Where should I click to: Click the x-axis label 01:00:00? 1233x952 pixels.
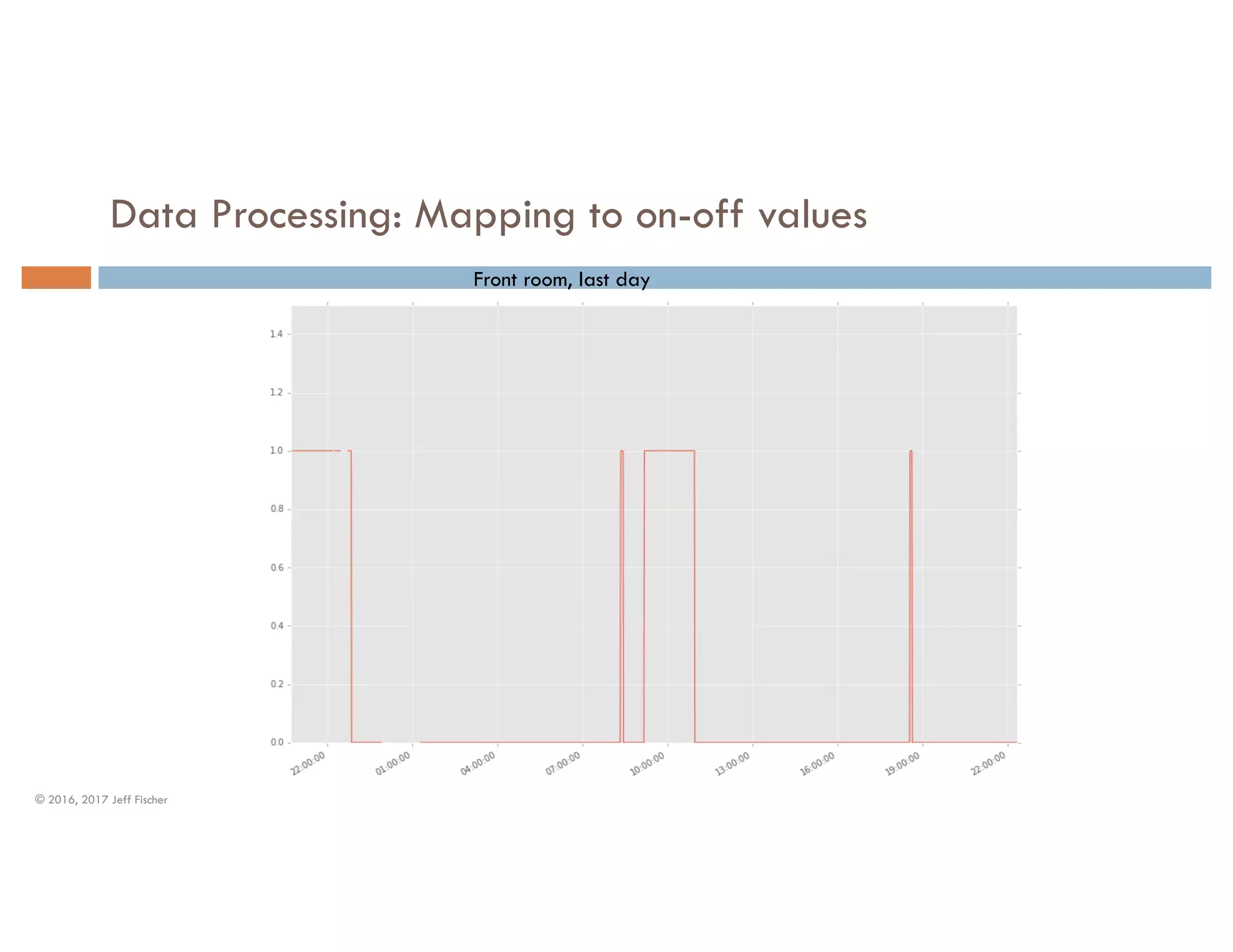click(393, 764)
